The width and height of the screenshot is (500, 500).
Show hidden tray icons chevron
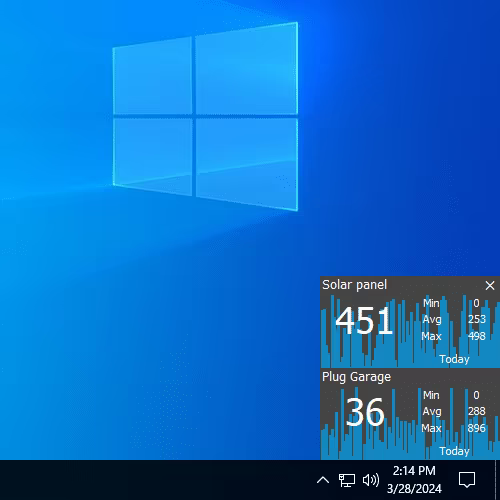tap(323, 480)
